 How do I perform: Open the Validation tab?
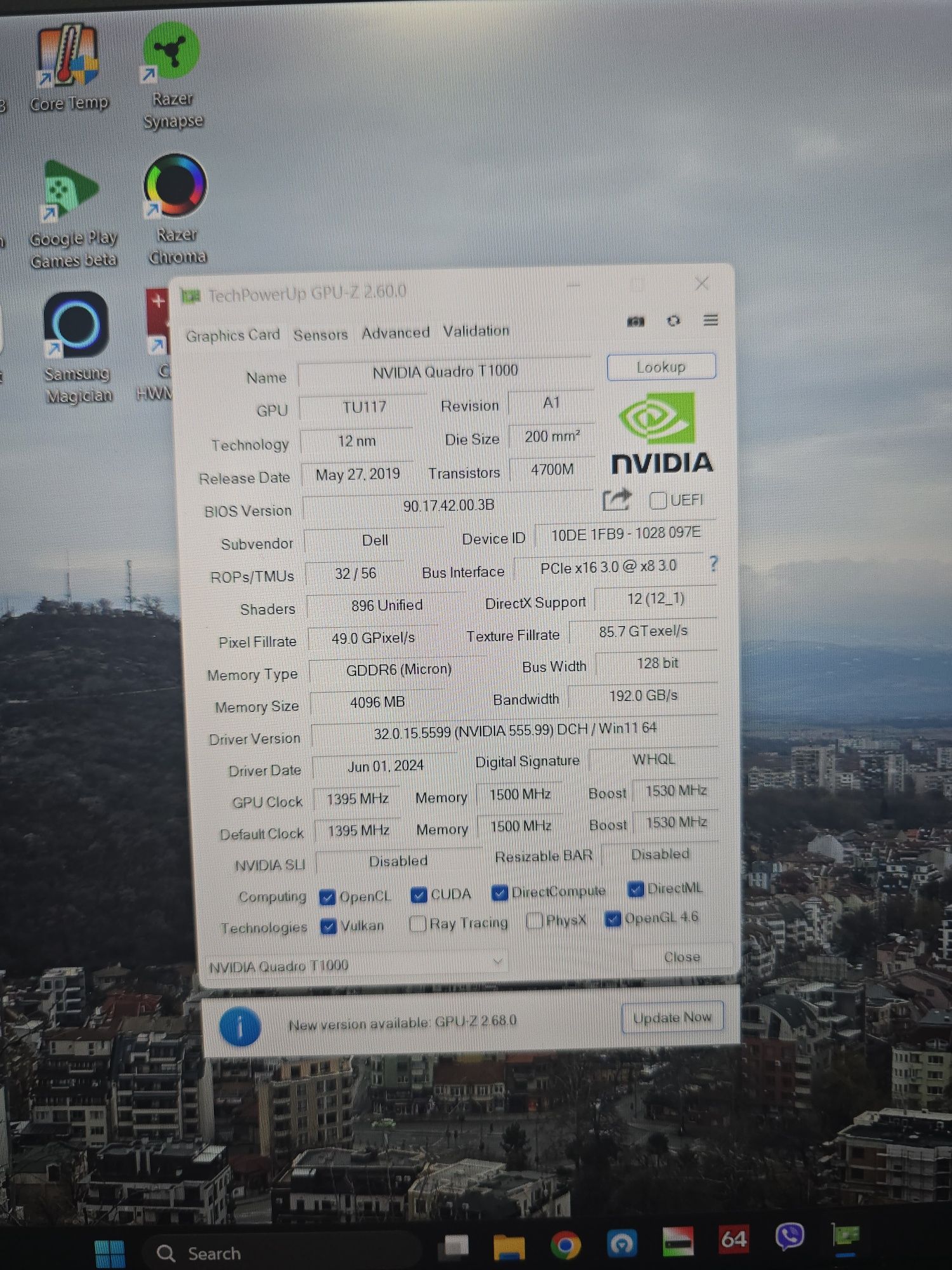[x=476, y=331]
